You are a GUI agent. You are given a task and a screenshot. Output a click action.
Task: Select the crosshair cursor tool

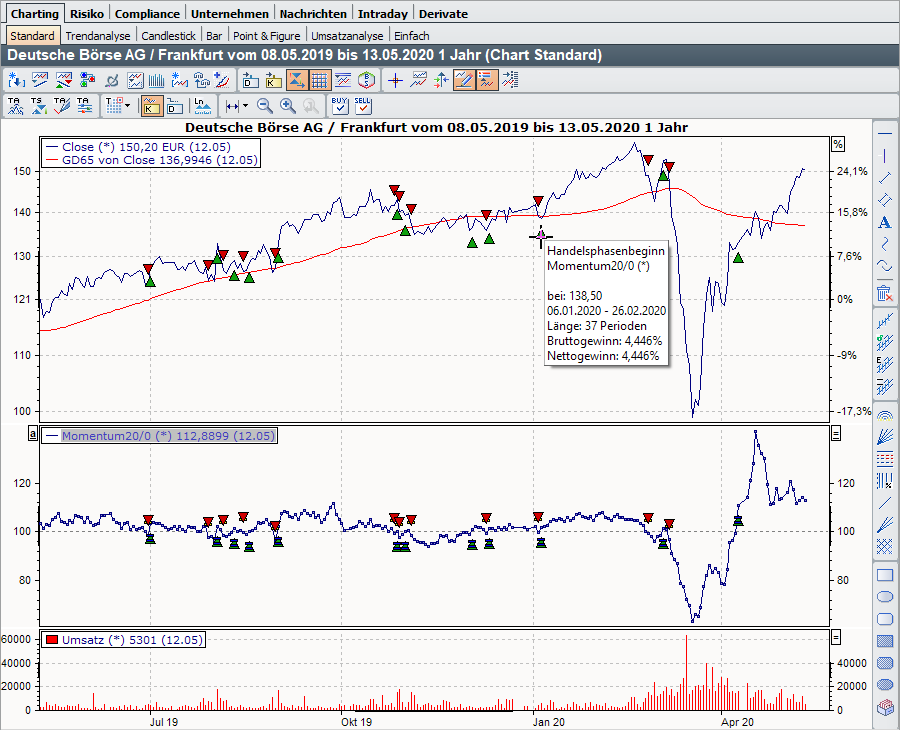pyautogui.click(x=395, y=81)
